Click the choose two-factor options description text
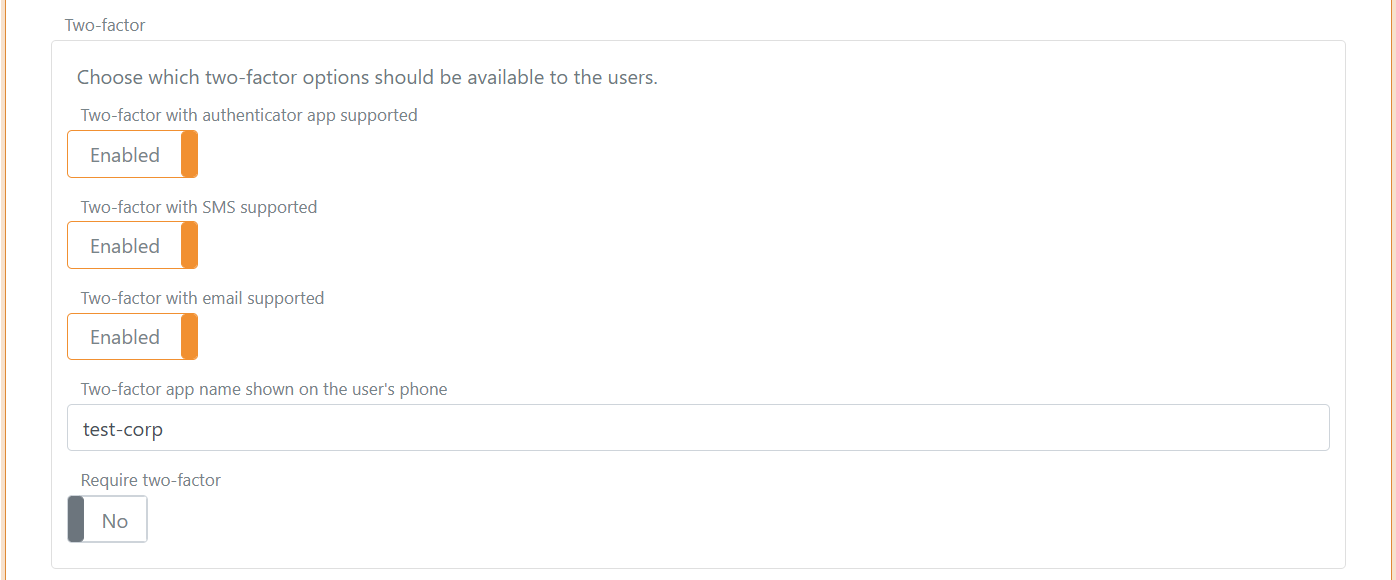The height and width of the screenshot is (580, 1396). coord(366,77)
